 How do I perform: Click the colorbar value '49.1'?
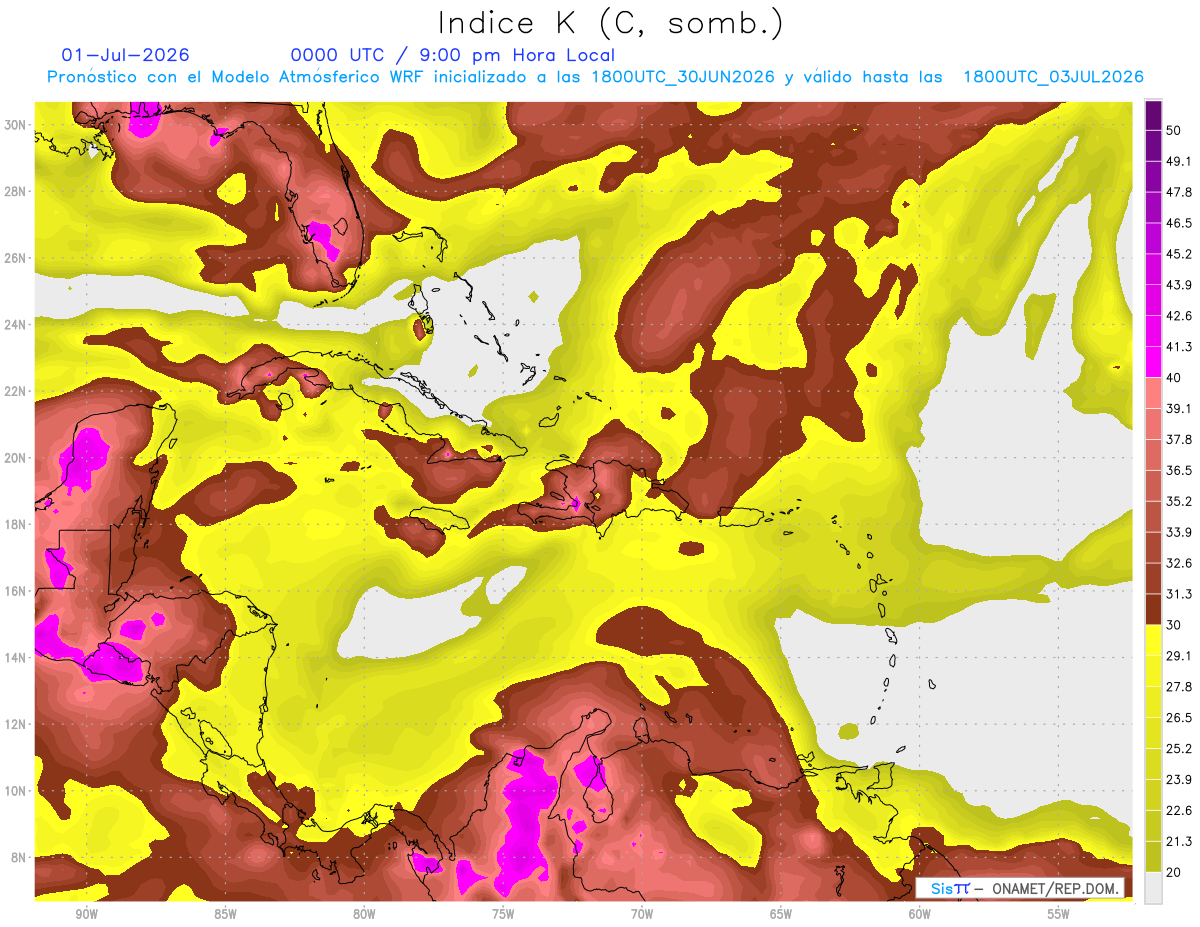point(1179,161)
